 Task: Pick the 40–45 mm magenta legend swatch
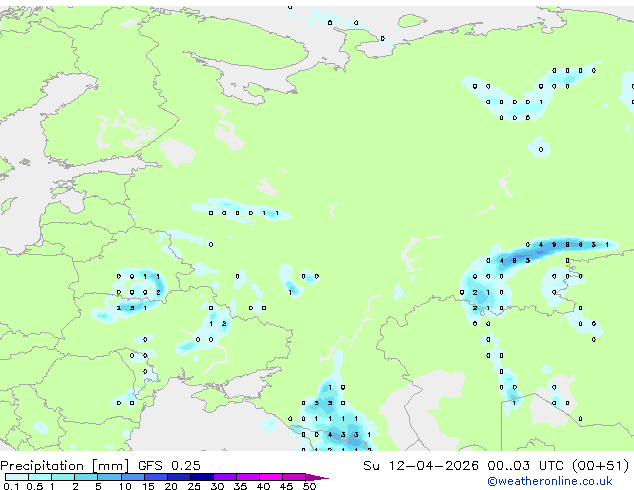coord(271,477)
